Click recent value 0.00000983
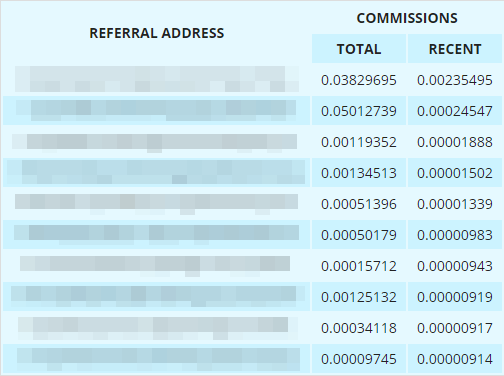 tap(455, 235)
